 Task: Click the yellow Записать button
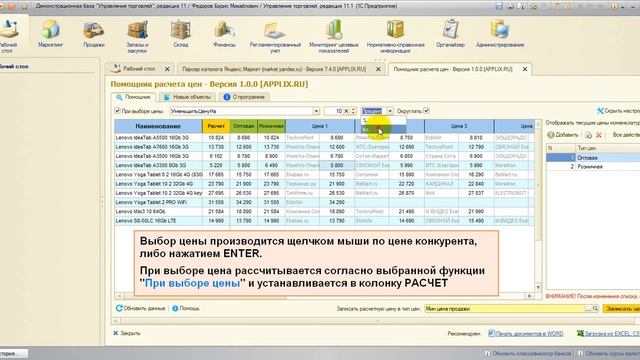(x=621, y=309)
